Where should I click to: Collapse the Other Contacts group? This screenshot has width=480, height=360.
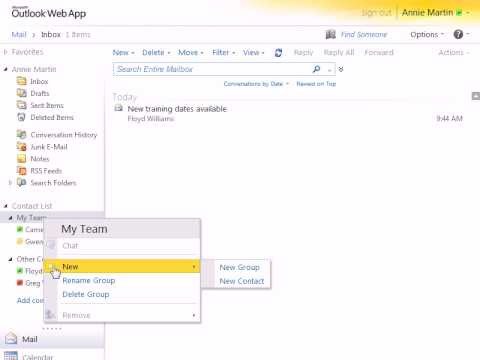coord(10,259)
